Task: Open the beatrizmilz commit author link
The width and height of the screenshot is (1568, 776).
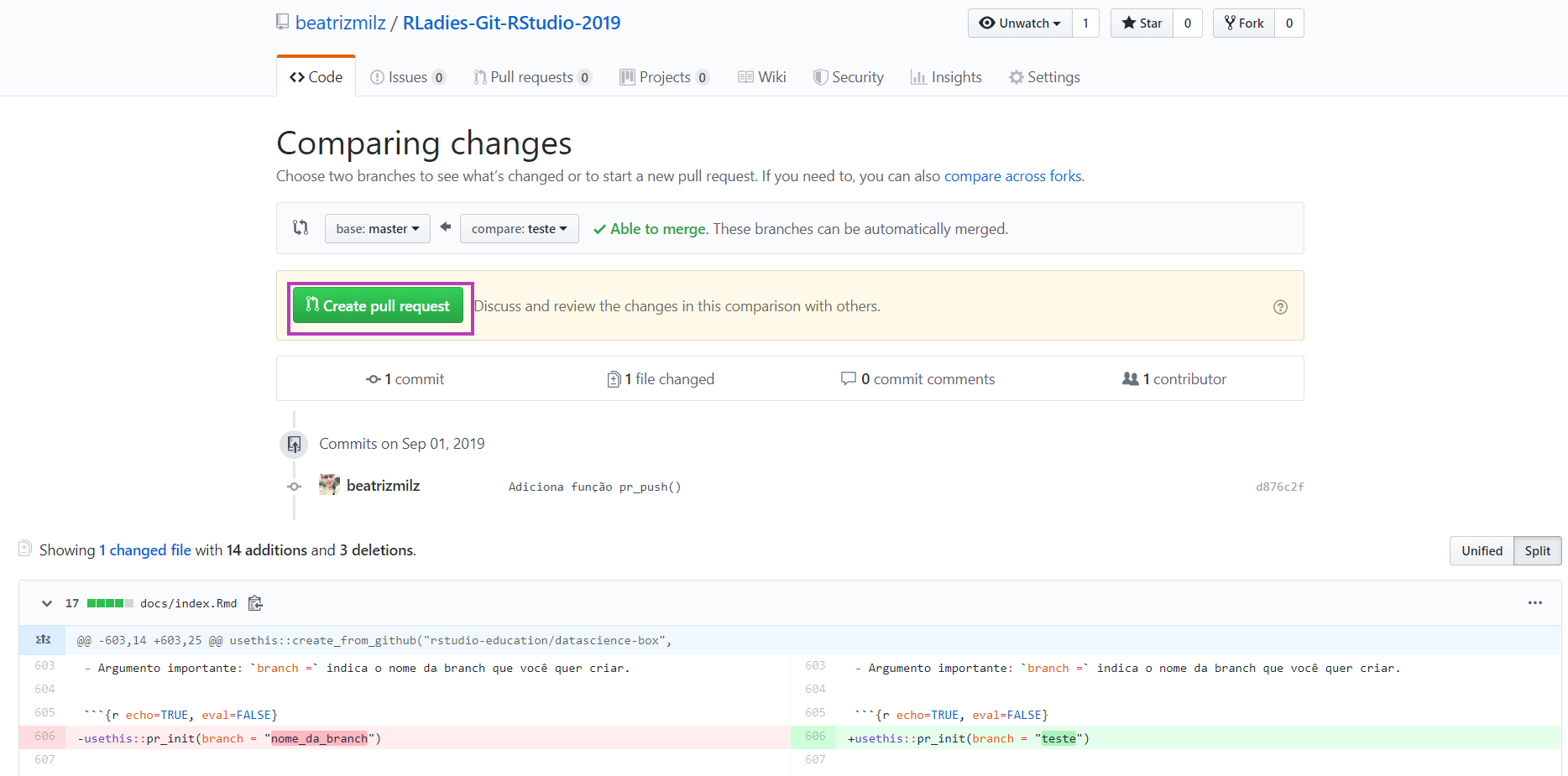Action: [384, 486]
